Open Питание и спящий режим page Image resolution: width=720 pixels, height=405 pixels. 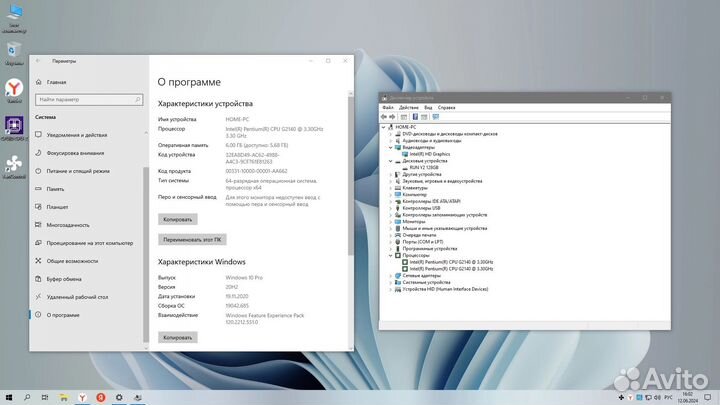(73, 171)
